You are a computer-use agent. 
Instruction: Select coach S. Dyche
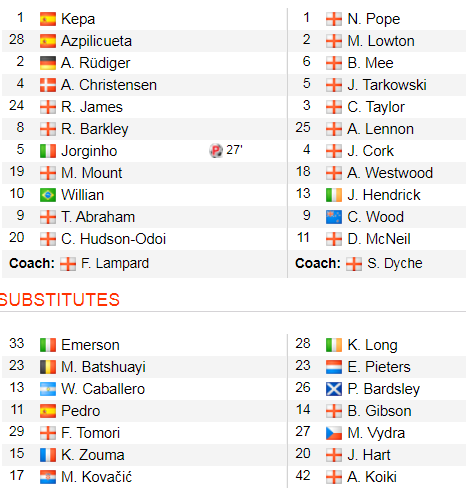coord(395,263)
